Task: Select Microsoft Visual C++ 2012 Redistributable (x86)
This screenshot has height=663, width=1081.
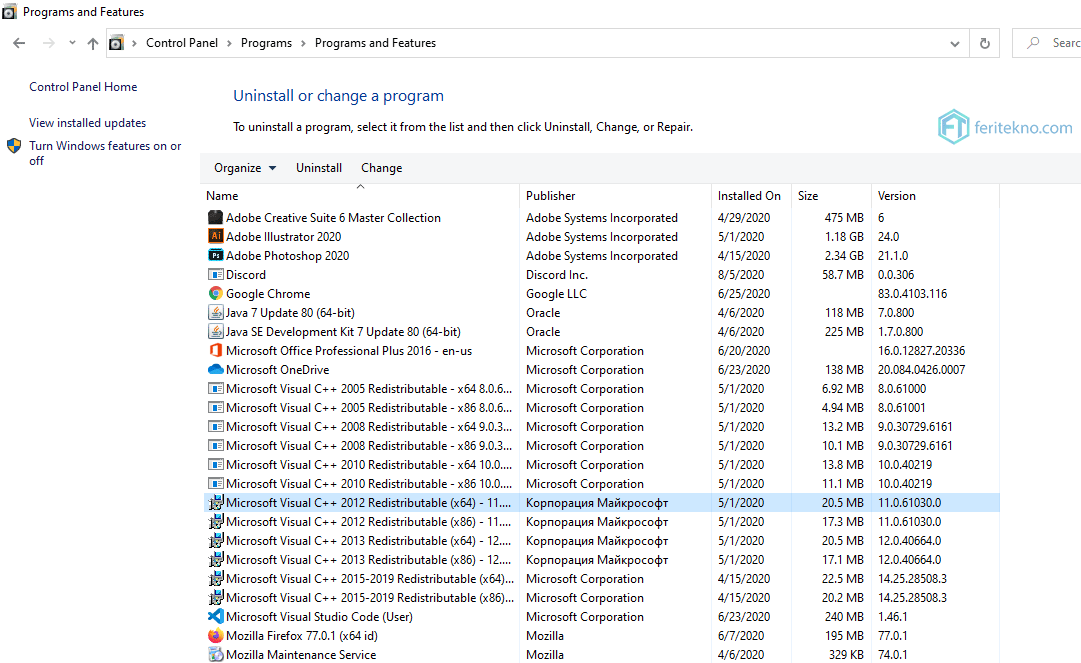Action: 368,522
